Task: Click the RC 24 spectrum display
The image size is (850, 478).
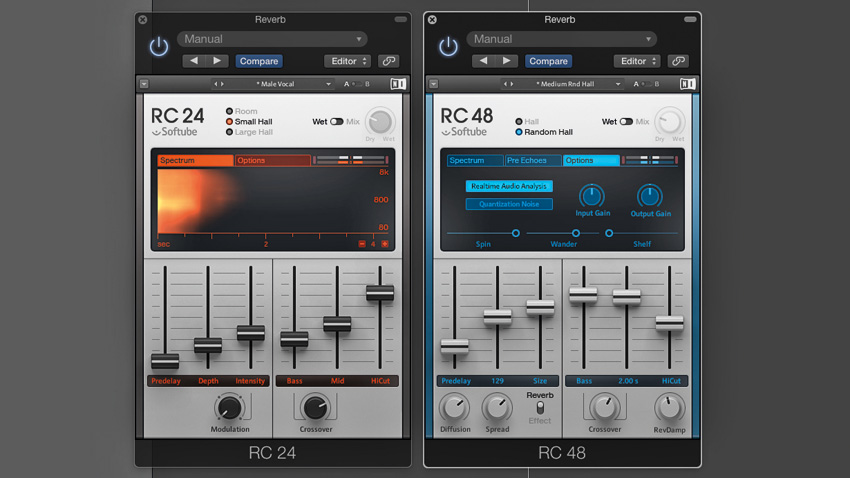Action: (273, 201)
